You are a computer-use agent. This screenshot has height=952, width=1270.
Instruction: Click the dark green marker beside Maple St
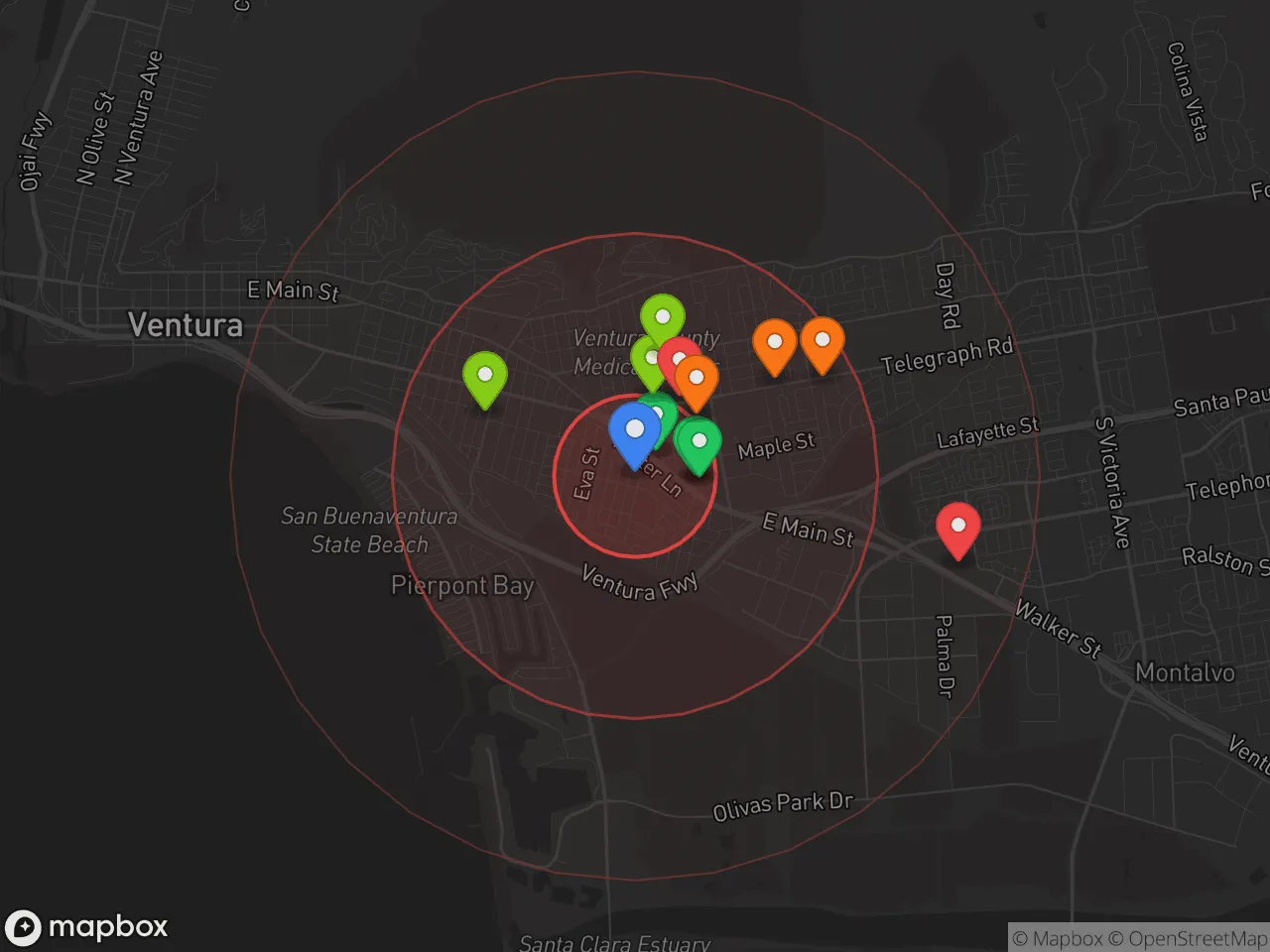(698, 442)
